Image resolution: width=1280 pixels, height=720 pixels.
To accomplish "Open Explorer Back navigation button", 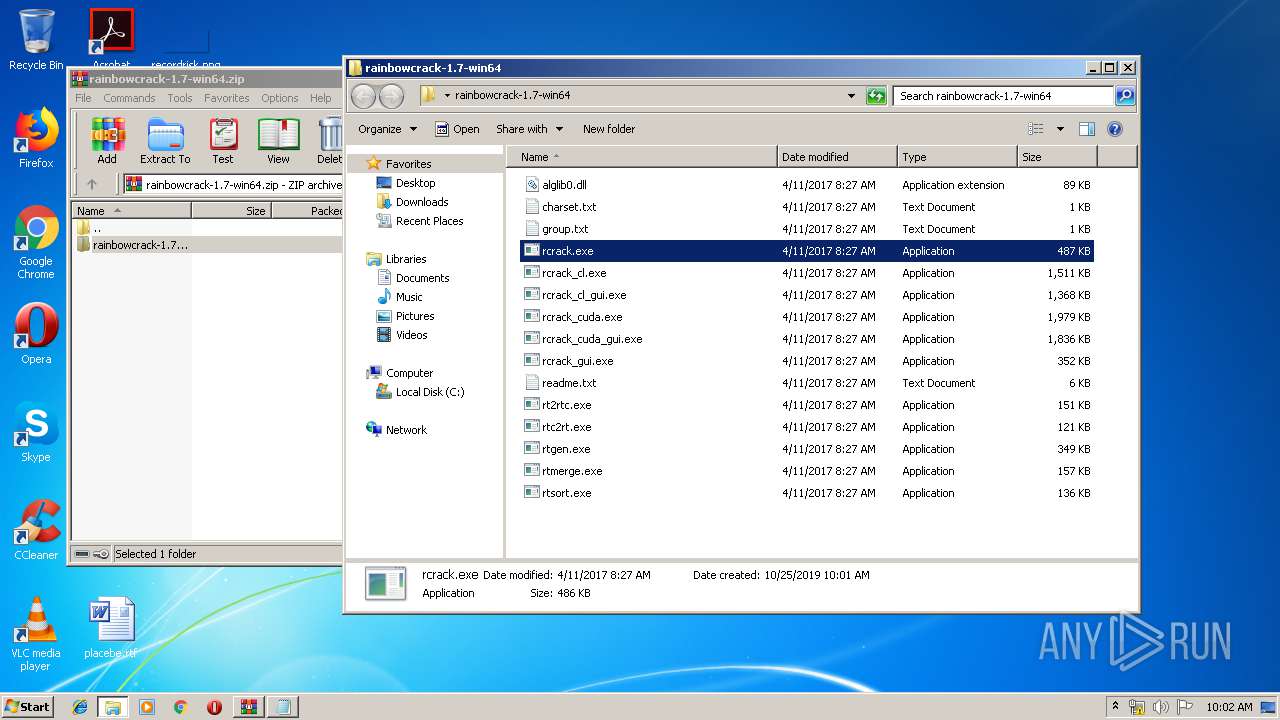I will point(363,96).
